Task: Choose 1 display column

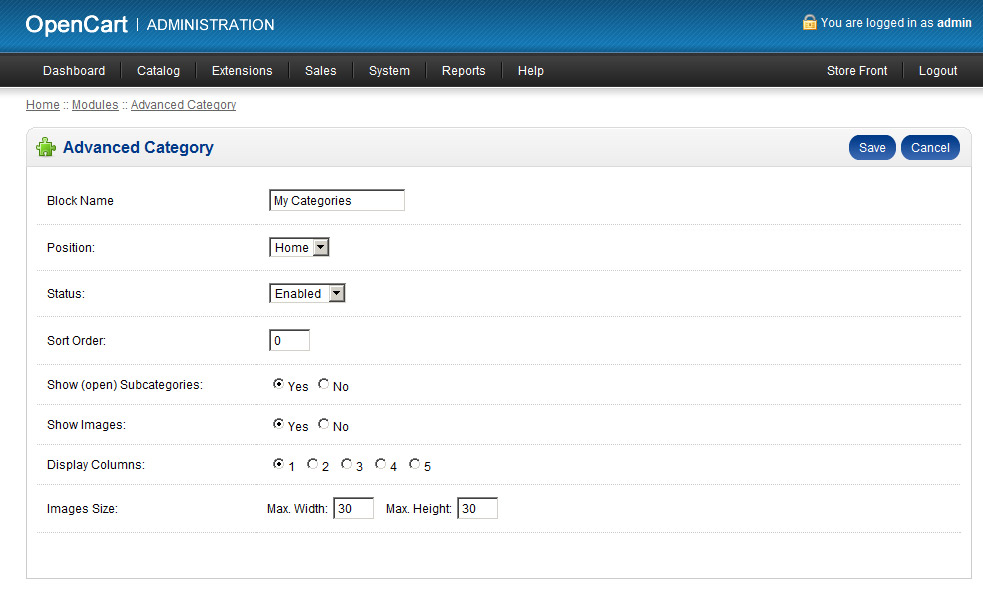Action: click(x=278, y=464)
